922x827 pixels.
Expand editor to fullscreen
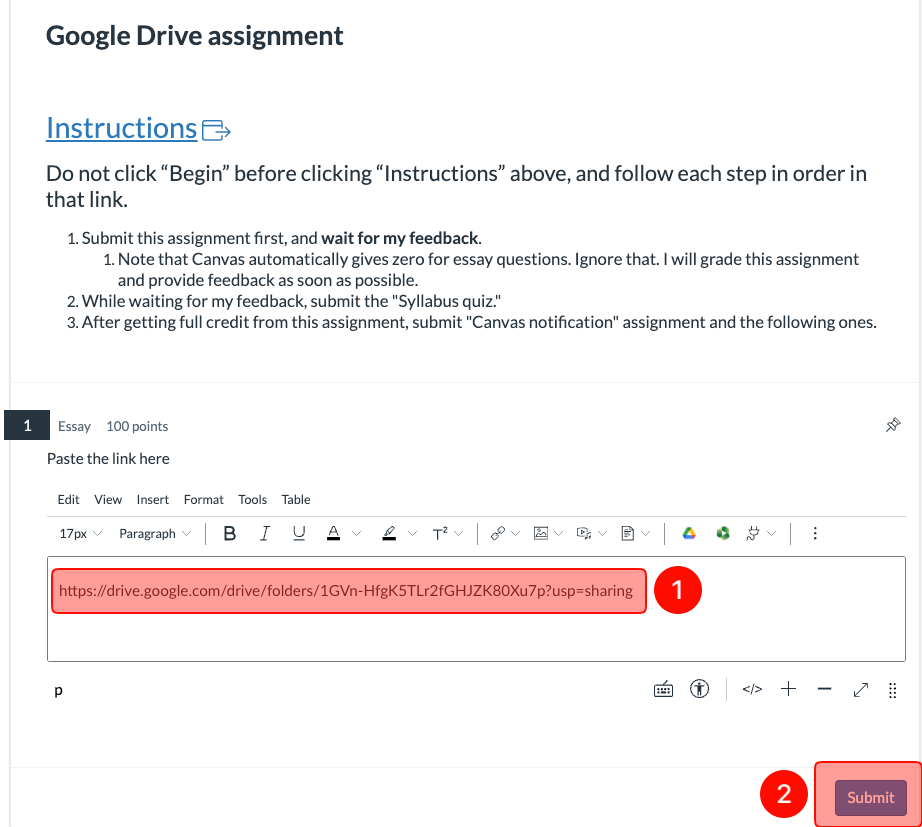(x=859, y=689)
